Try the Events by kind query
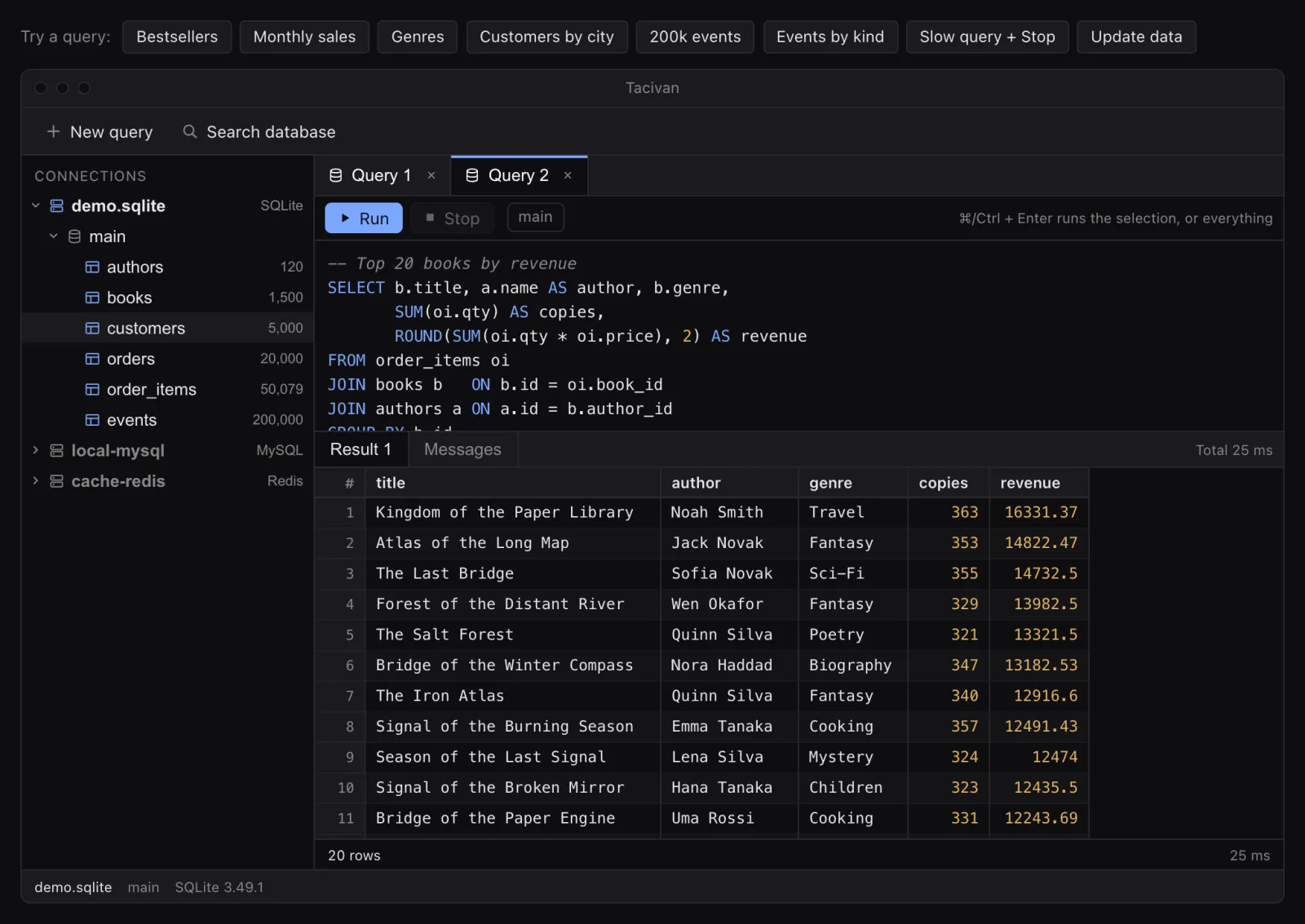 point(830,37)
